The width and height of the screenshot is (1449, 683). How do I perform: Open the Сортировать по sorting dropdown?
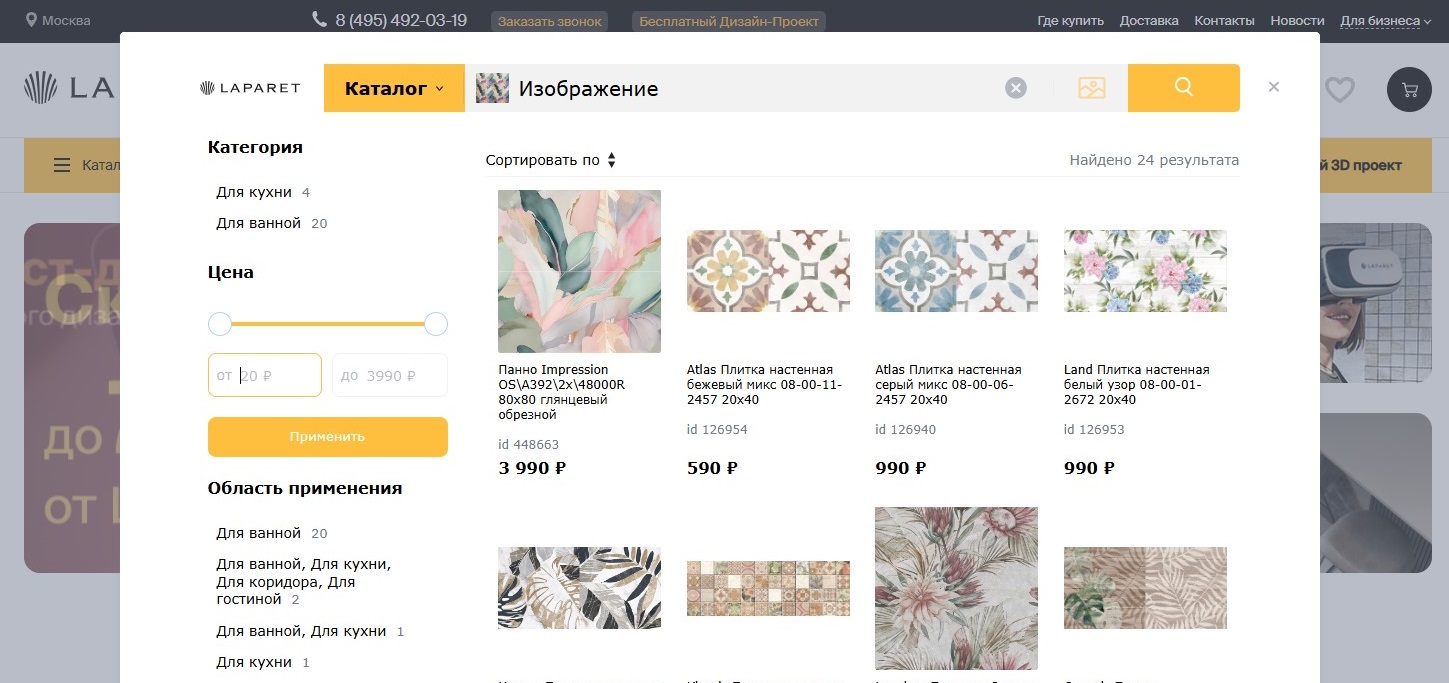coord(551,160)
